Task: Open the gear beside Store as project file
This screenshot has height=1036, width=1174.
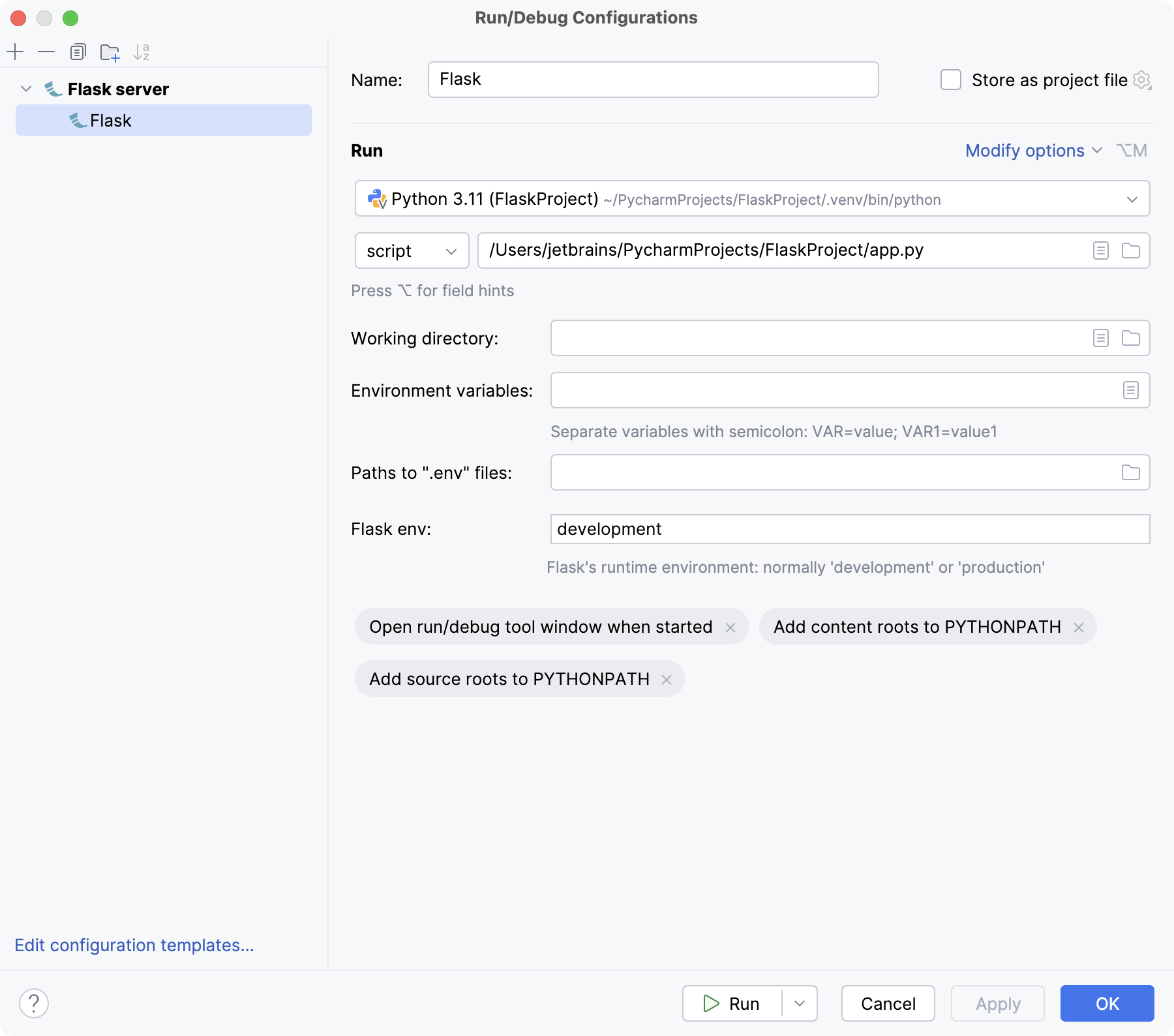Action: (1143, 80)
